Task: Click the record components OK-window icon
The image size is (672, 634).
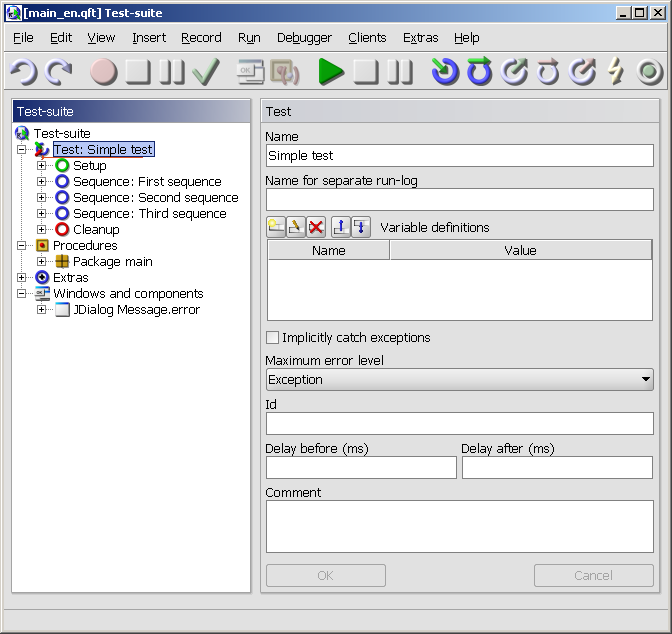Action: coord(251,71)
